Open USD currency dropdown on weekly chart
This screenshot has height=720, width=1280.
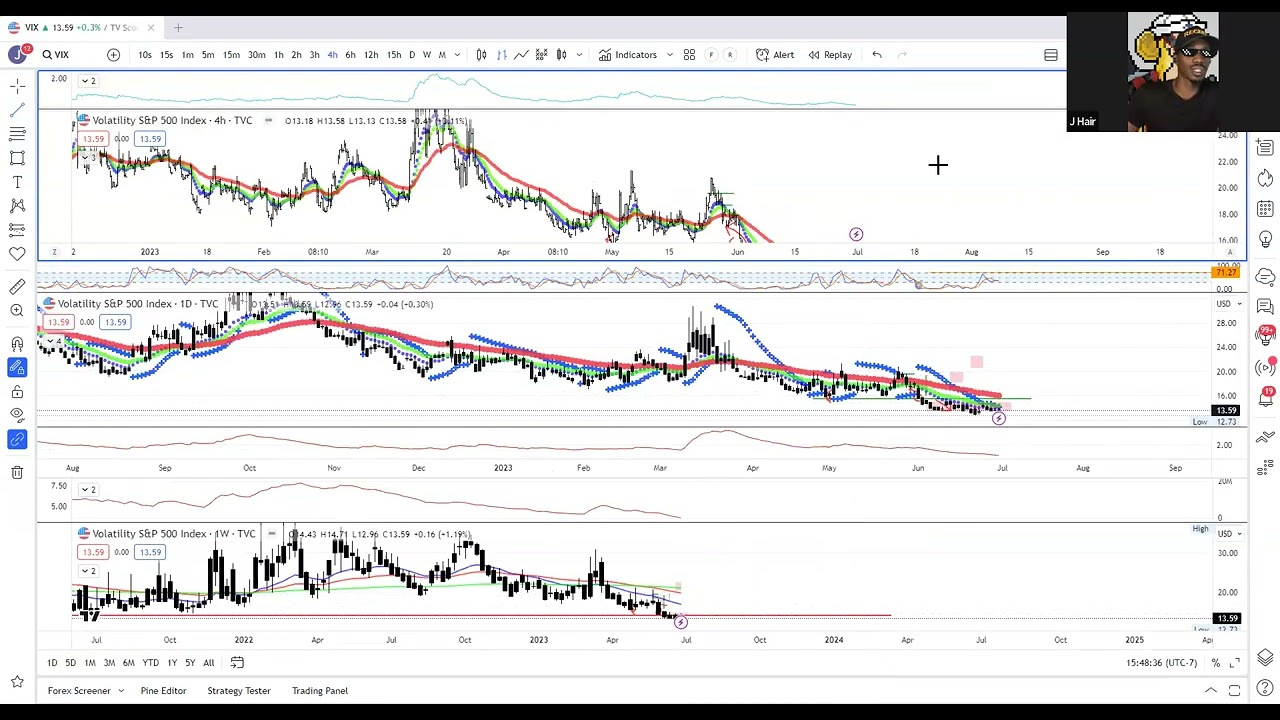point(1228,533)
